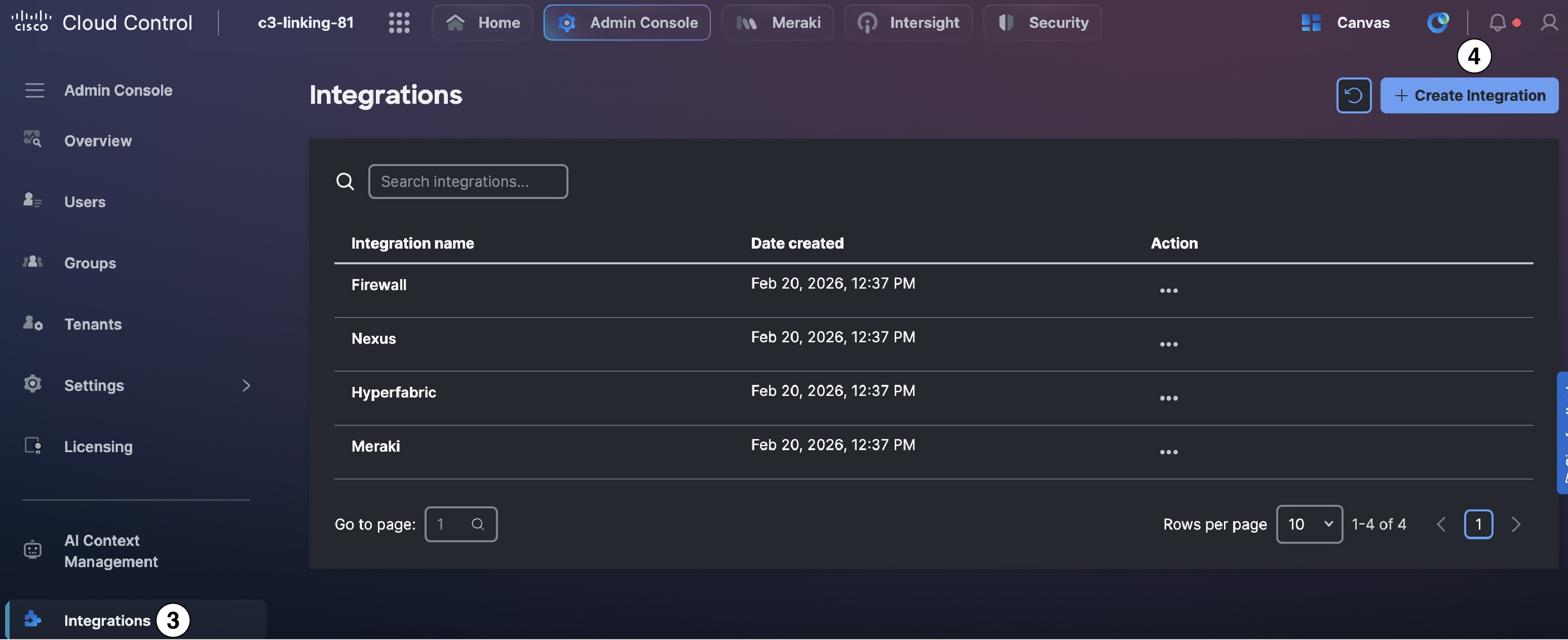Select page 1 button

[x=1478, y=524]
